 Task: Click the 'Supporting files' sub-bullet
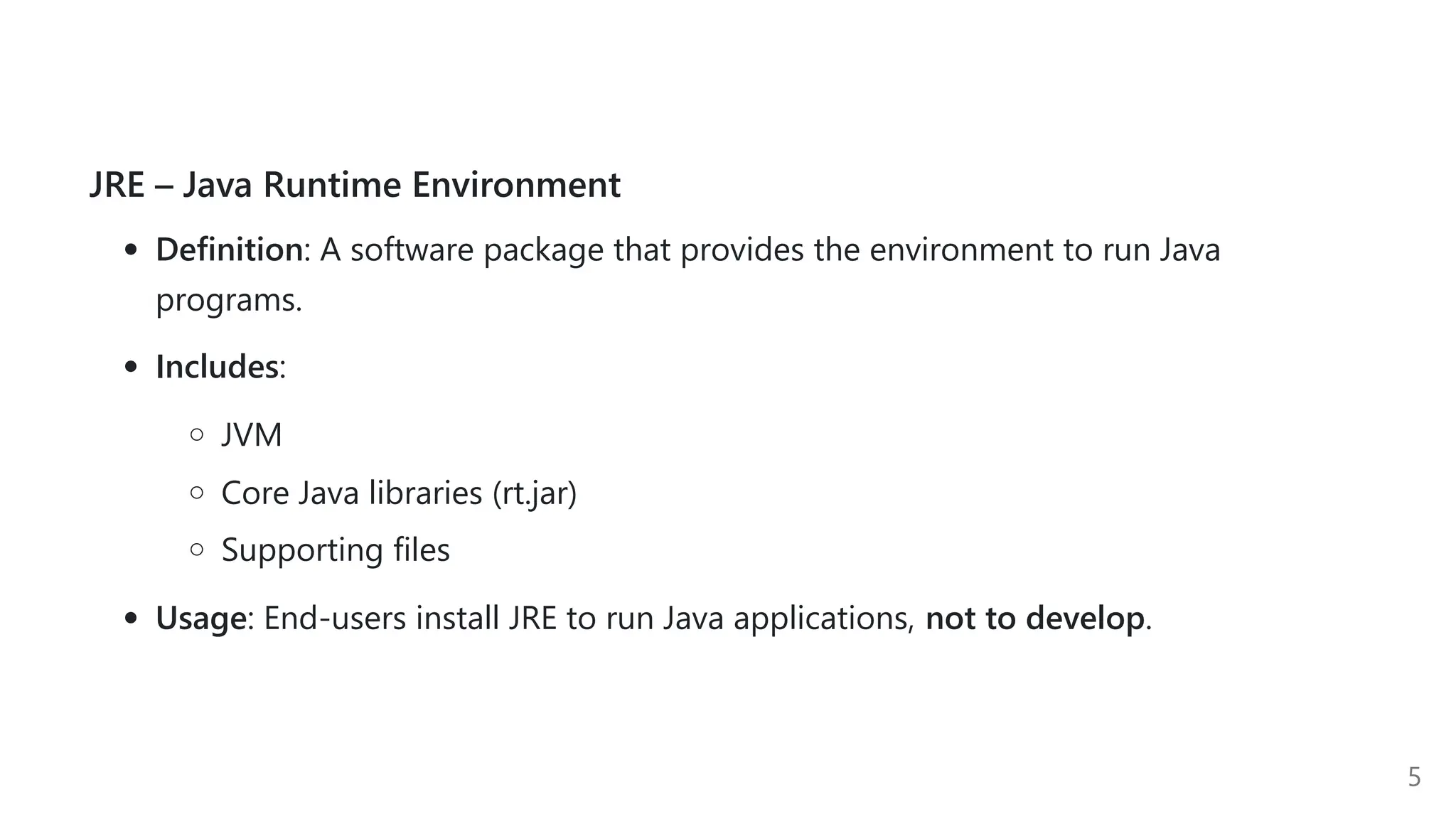click(x=336, y=550)
